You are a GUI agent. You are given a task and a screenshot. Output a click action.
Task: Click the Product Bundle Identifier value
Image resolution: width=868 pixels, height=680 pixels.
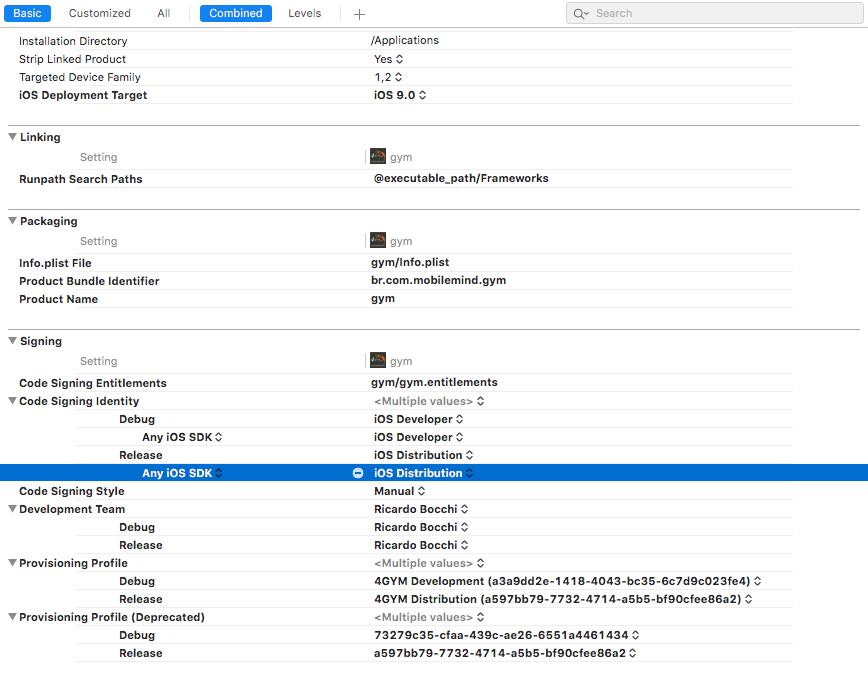(438, 281)
